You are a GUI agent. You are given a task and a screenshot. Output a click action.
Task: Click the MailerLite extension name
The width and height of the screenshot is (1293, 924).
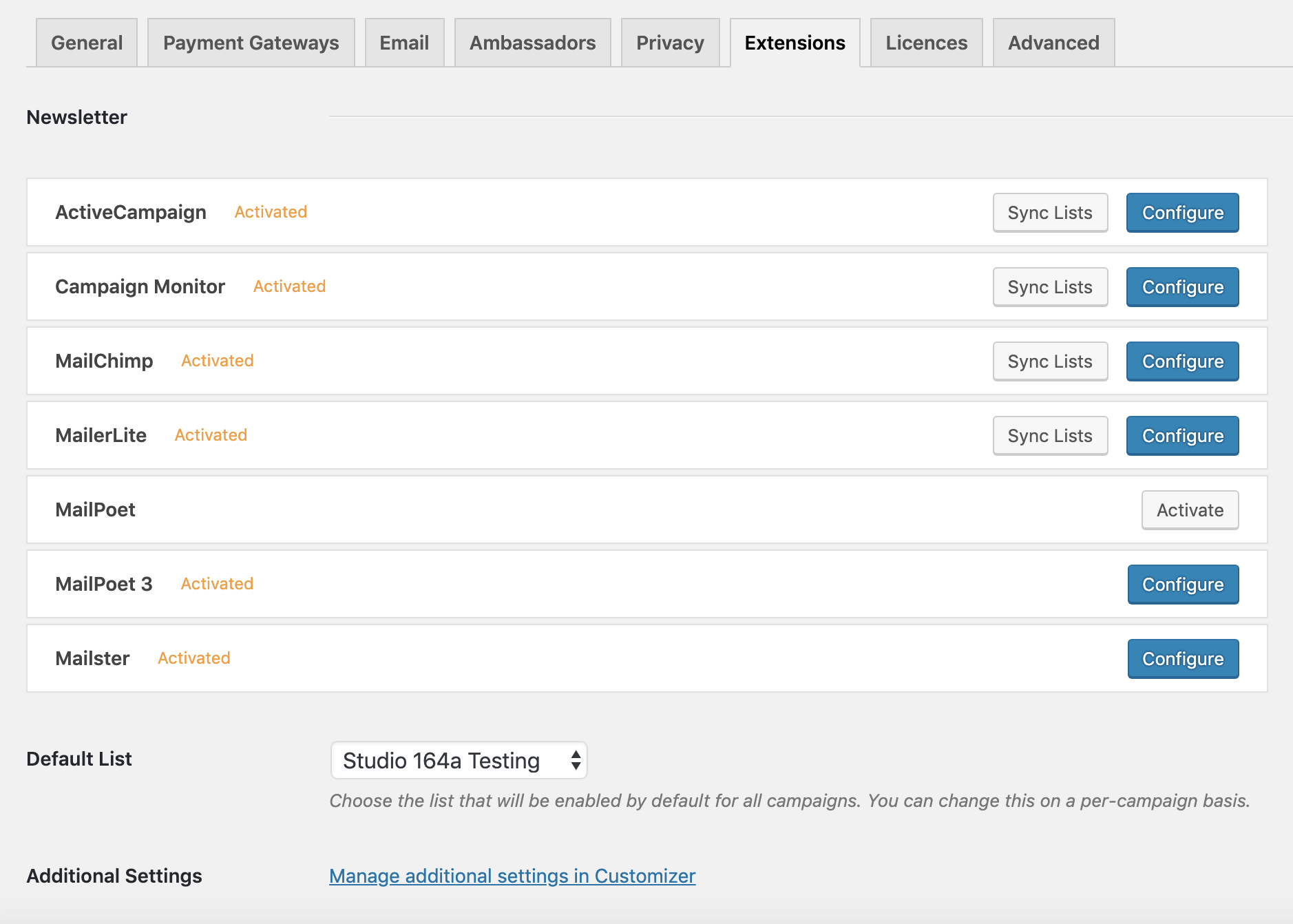click(101, 435)
